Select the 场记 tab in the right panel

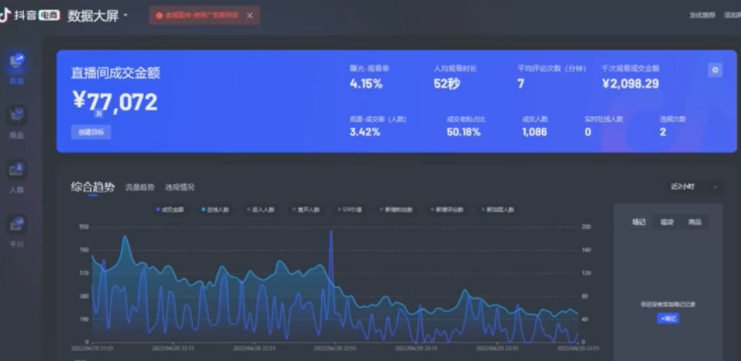click(x=638, y=222)
